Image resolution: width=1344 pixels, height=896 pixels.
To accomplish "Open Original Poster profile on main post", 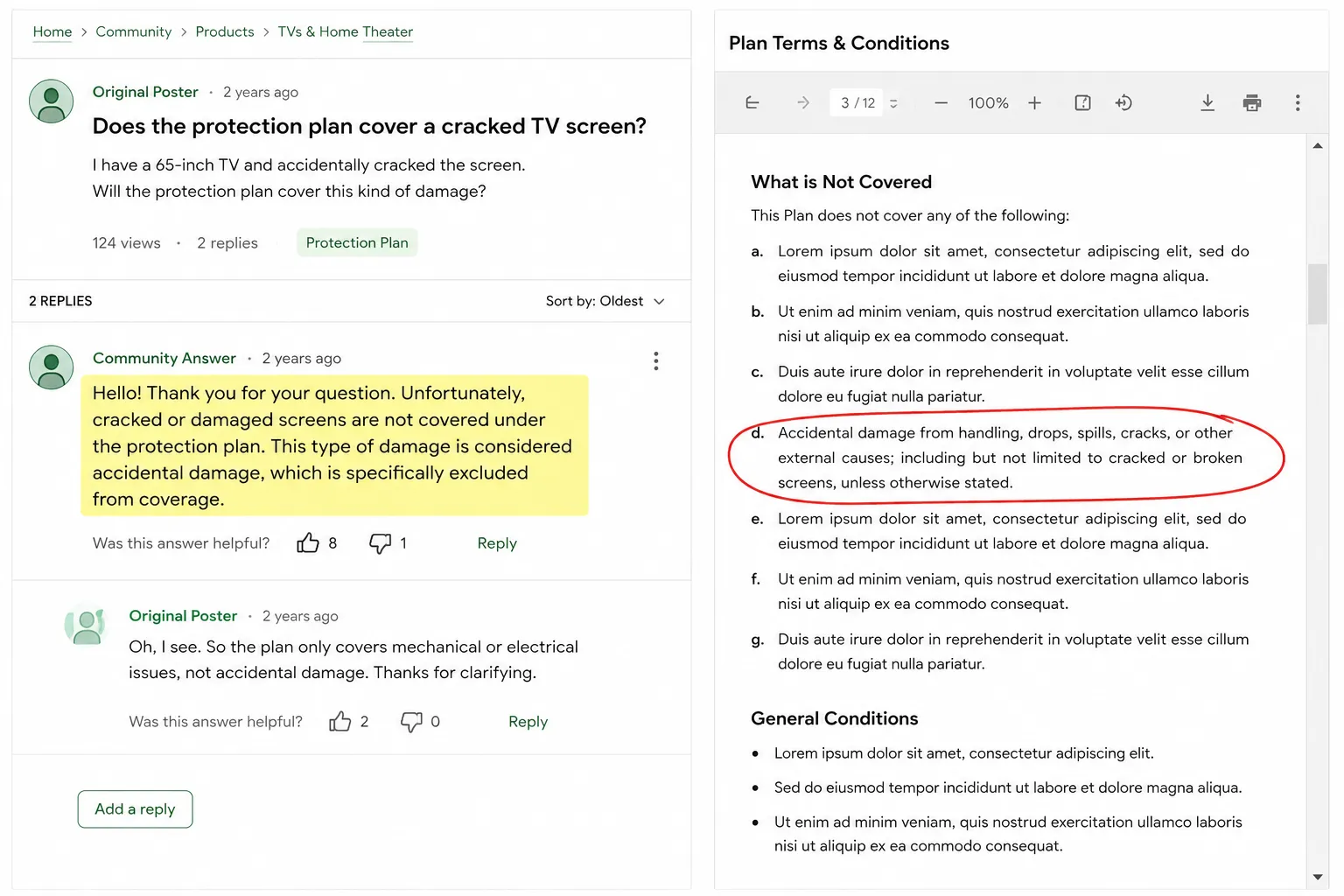I will point(145,92).
